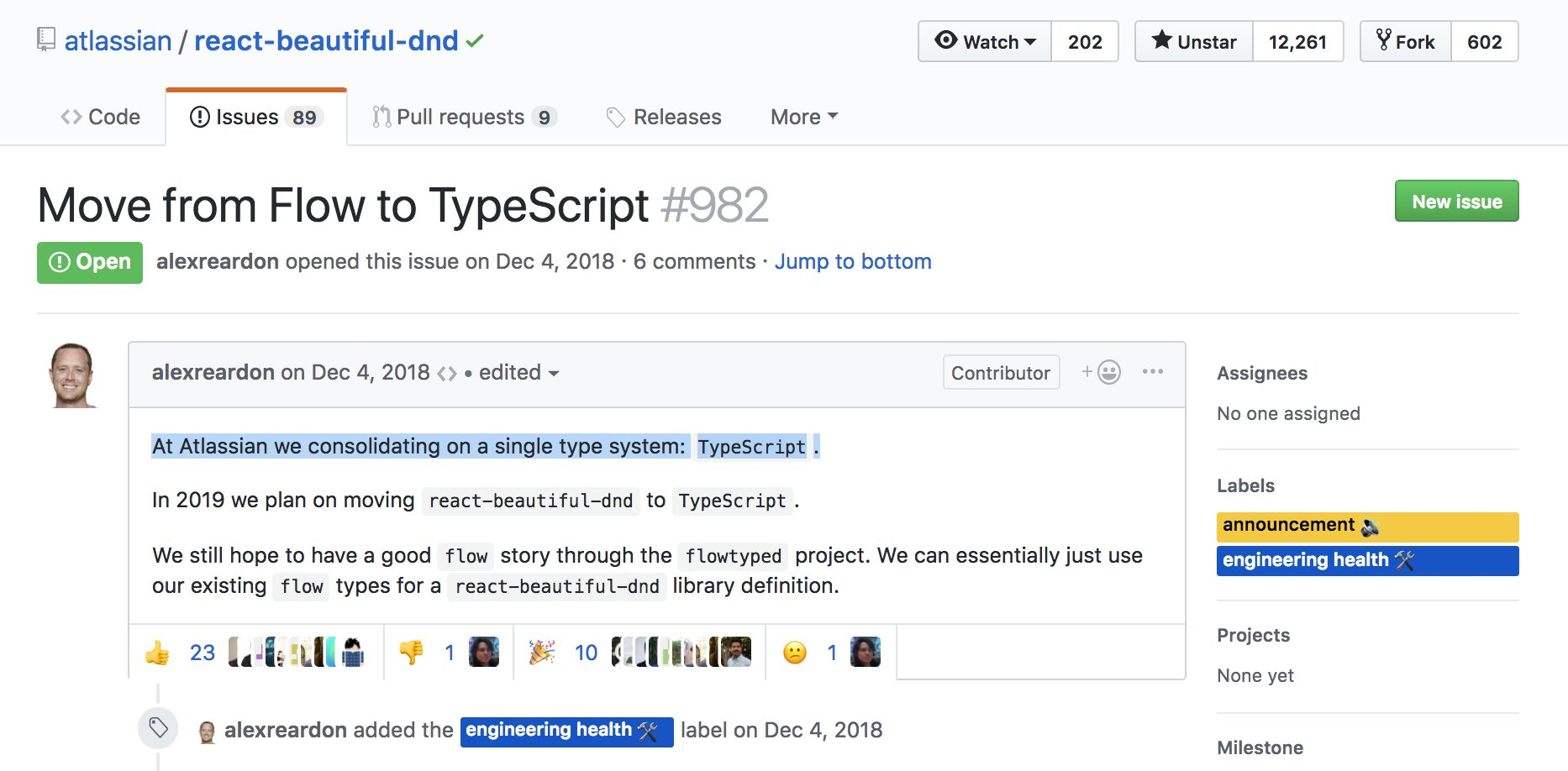Click the thumbs down reactor avatar
The height and width of the screenshot is (771, 1568).
pos(484,652)
